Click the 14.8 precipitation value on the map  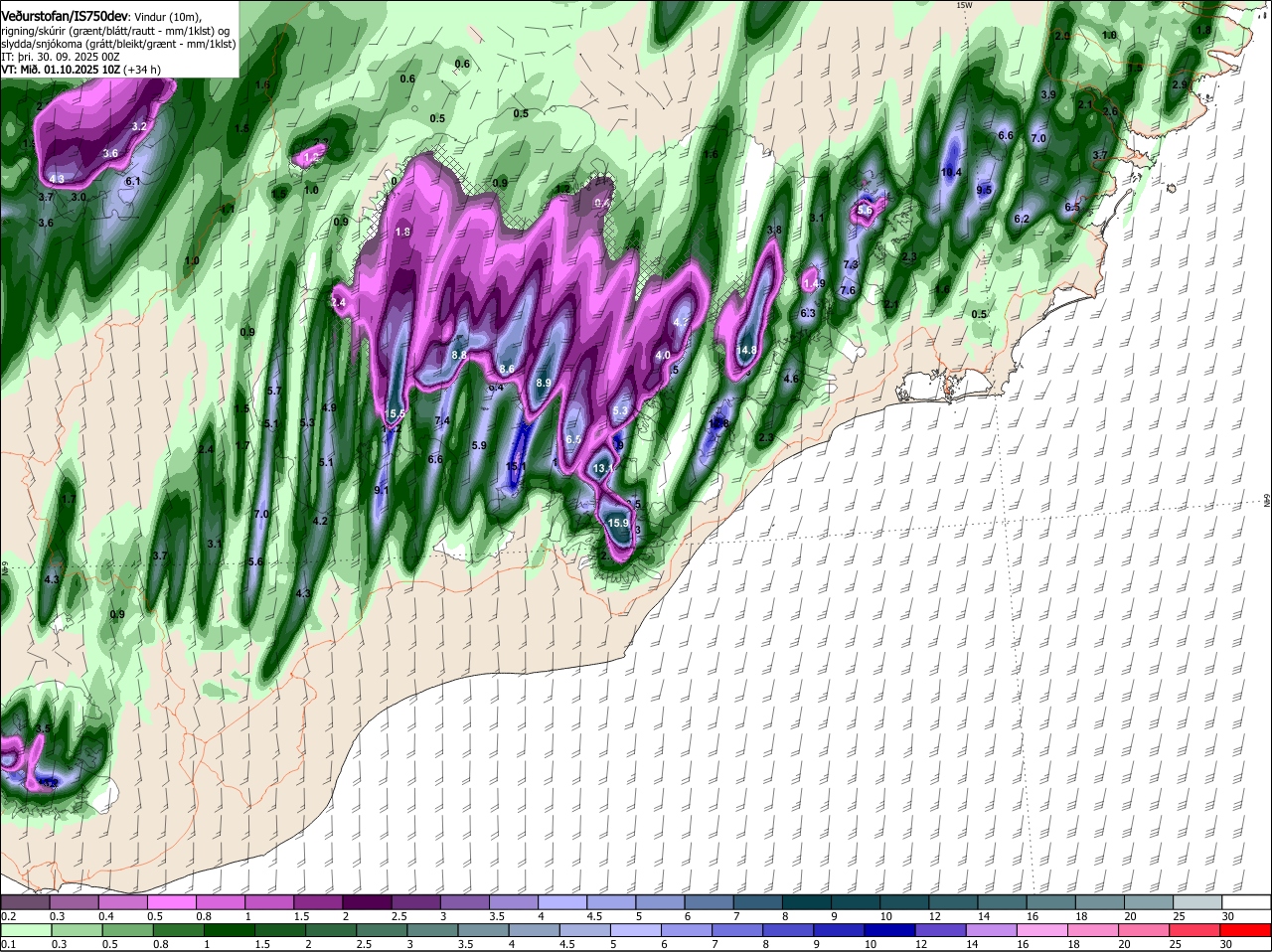746,350
